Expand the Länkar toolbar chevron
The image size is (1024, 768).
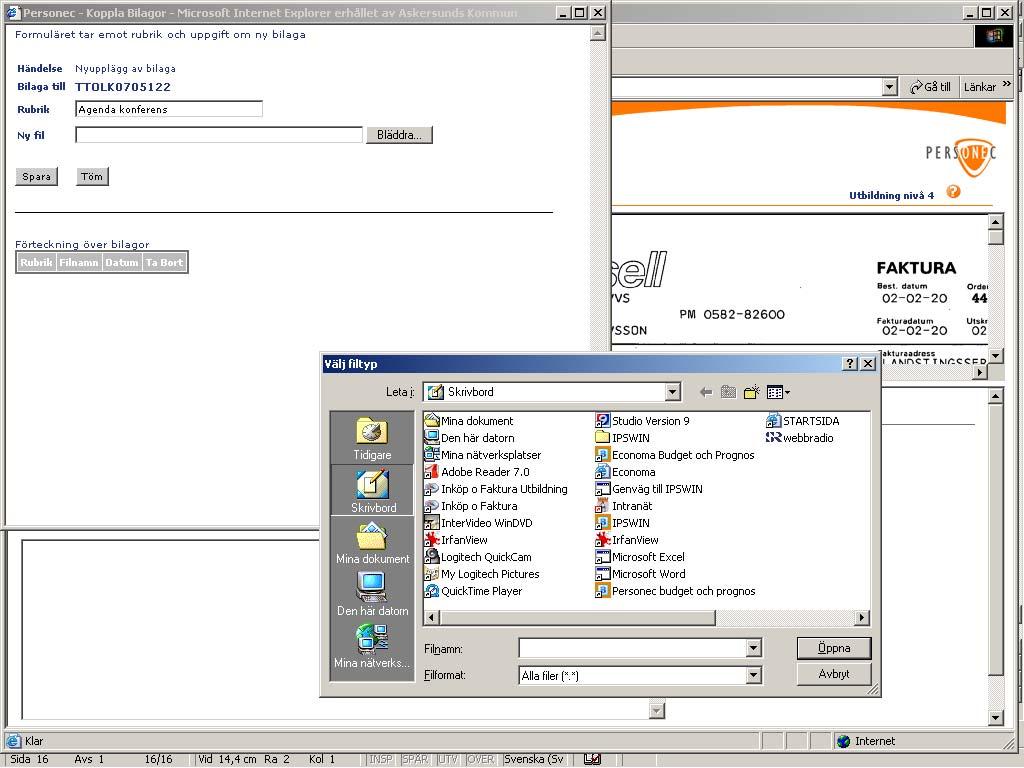1006,85
